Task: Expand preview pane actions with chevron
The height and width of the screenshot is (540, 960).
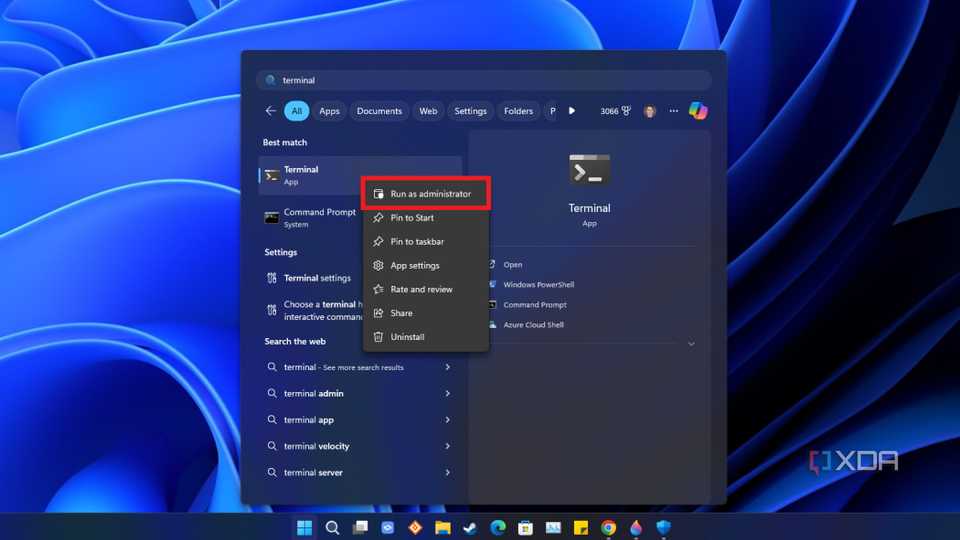Action: [x=691, y=344]
